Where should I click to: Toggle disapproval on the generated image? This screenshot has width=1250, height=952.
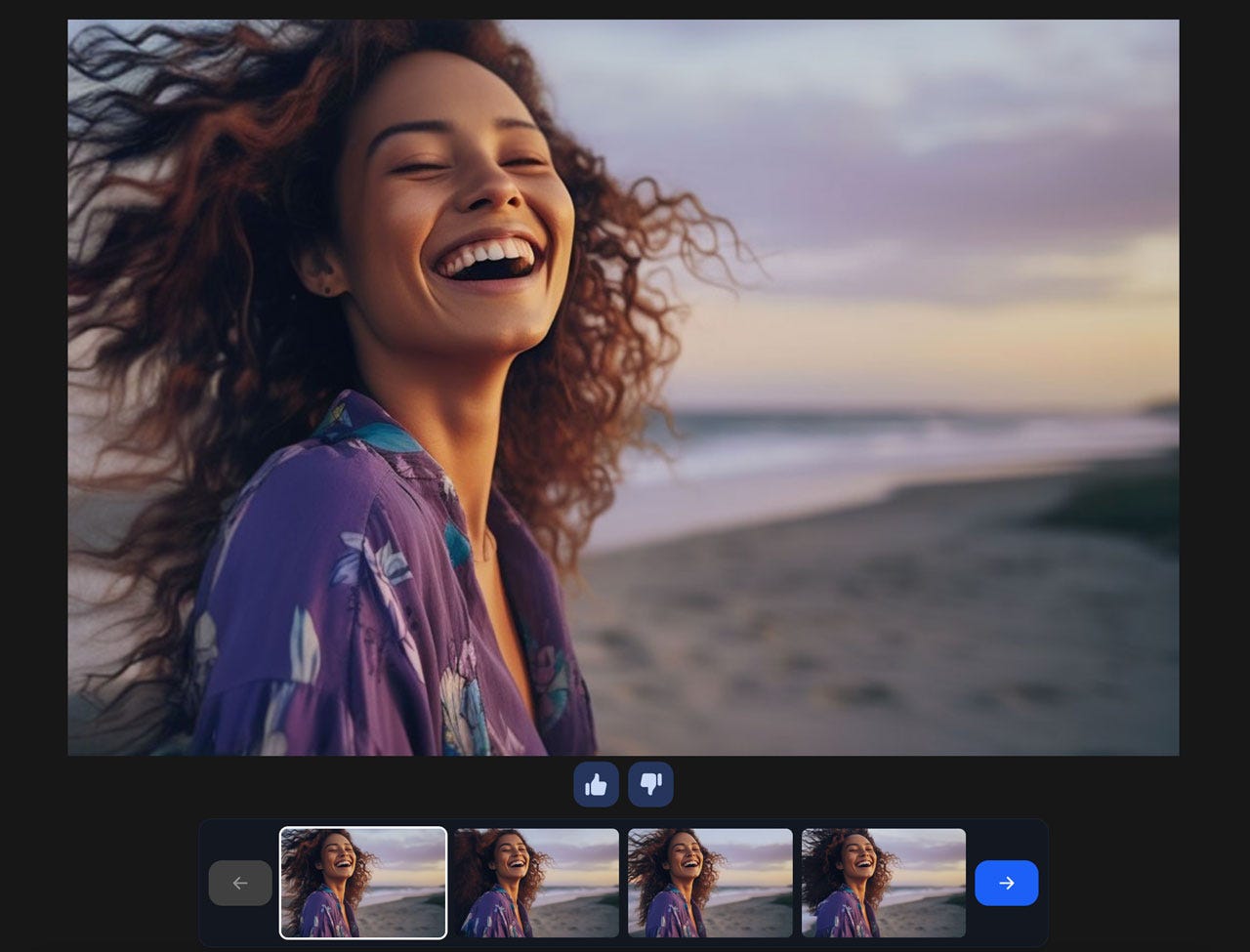650,784
